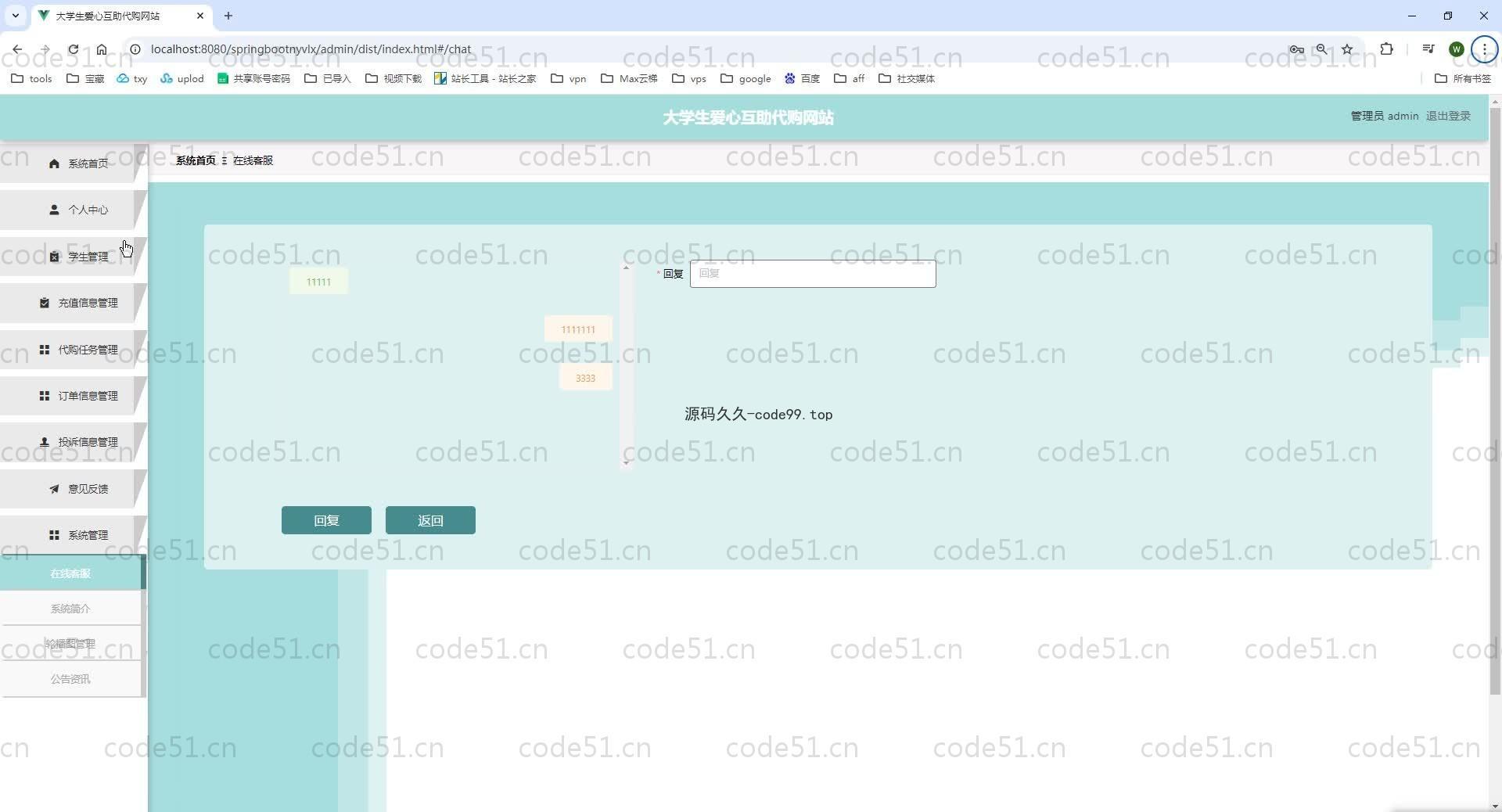Image resolution: width=1502 pixels, height=812 pixels.
Task: Click the 系统首页 breadcrumb link
Action: [x=196, y=160]
